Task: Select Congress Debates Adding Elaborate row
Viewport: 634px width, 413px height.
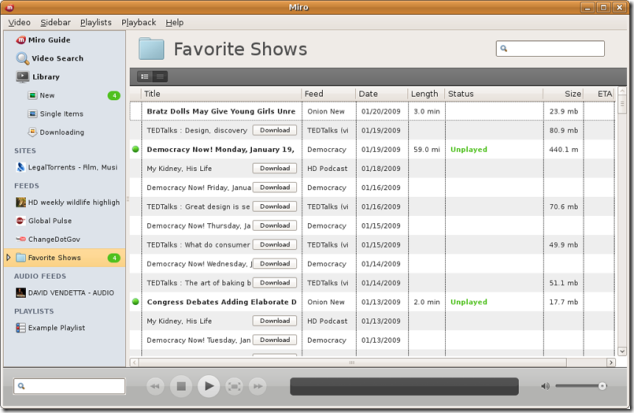Action: tap(372, 302)
